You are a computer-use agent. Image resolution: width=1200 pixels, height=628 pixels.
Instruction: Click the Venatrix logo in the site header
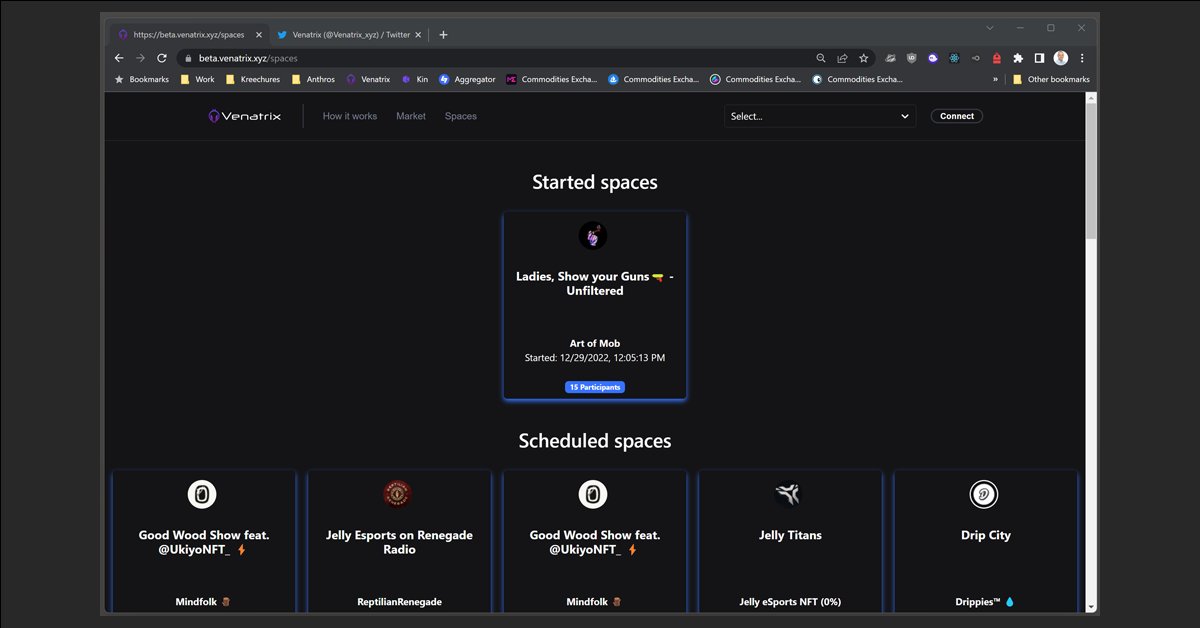245,116
